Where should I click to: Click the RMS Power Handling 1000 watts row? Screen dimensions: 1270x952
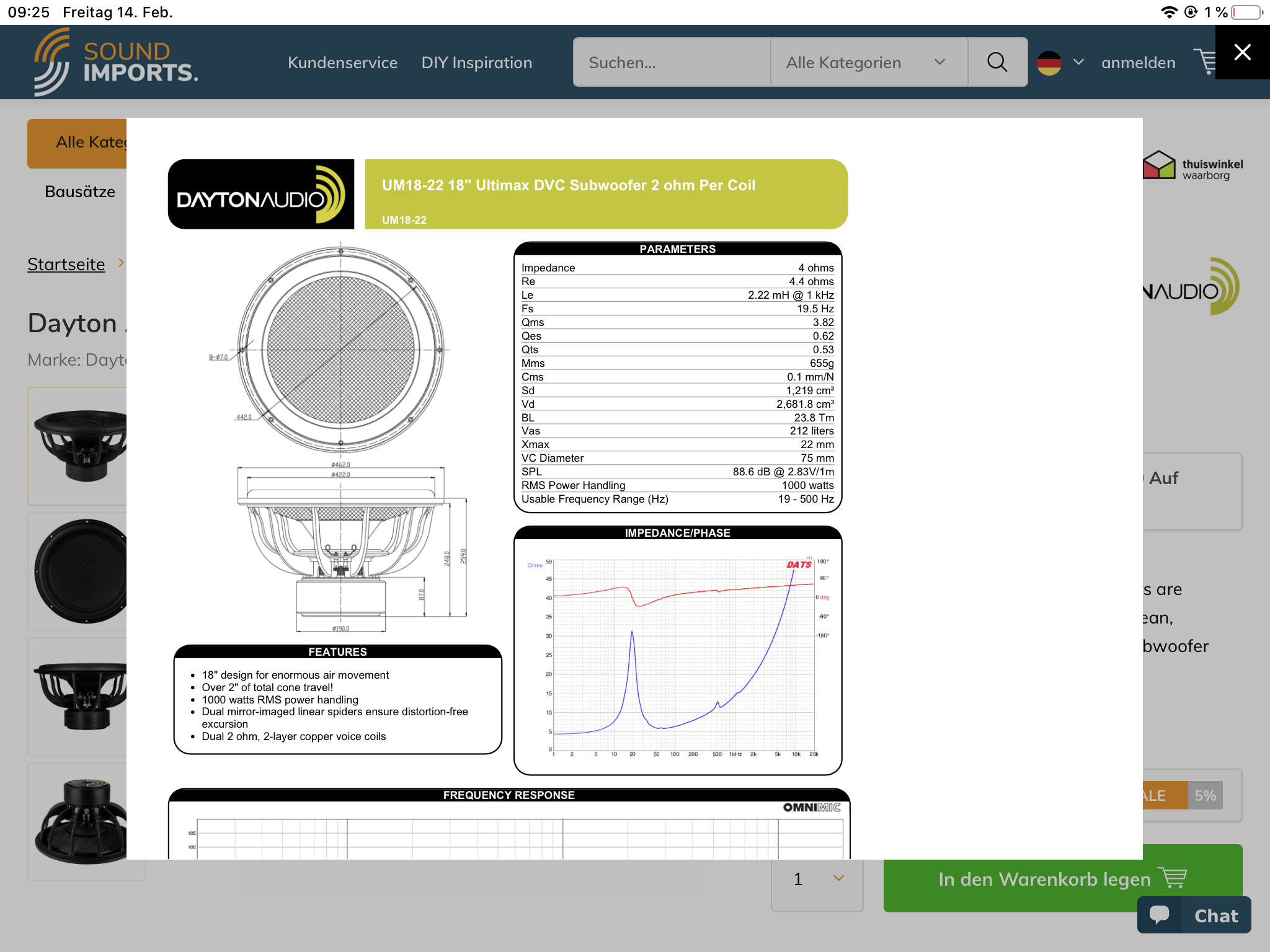(x=677, y=485)
